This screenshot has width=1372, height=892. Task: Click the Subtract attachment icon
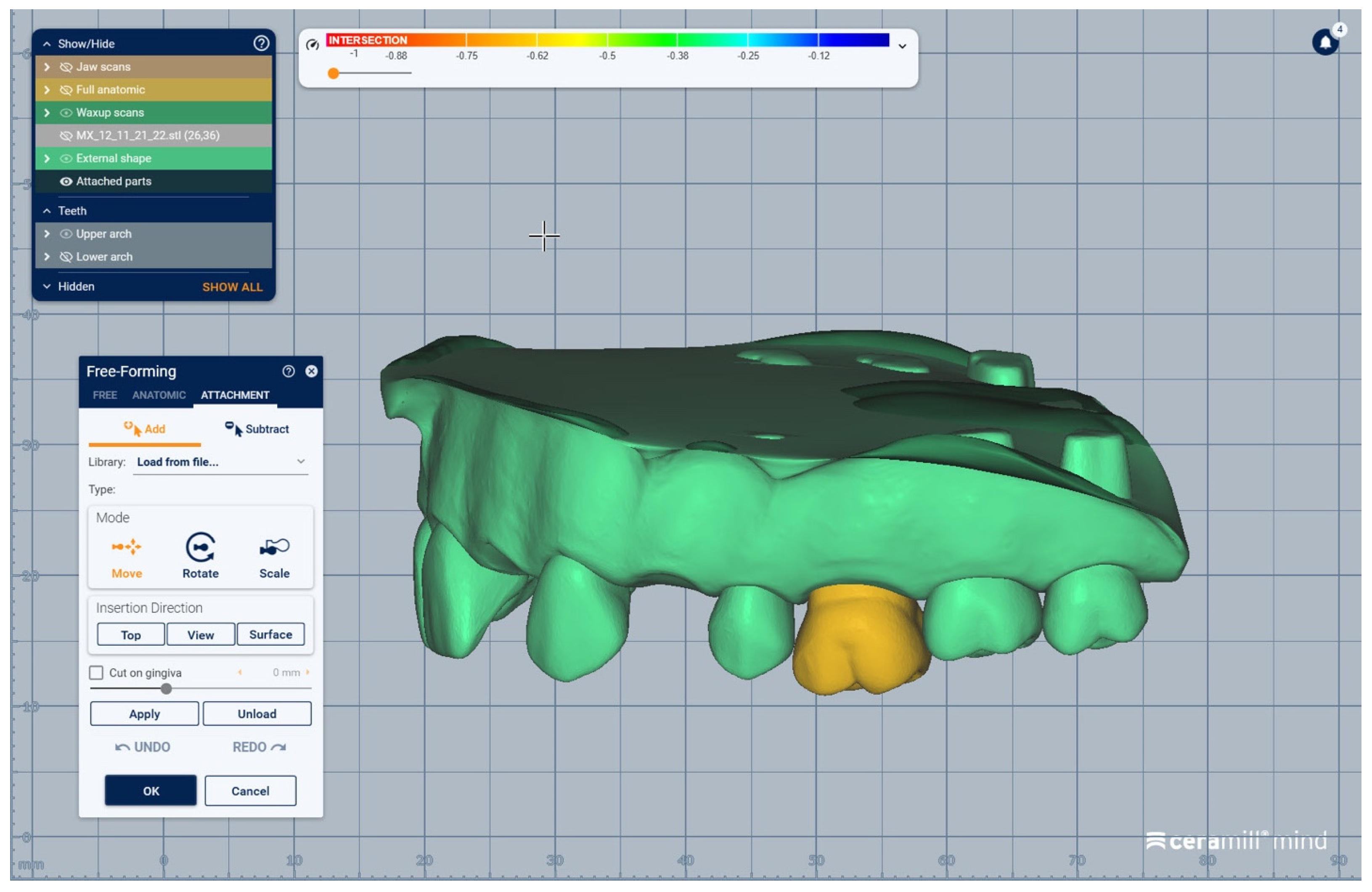(233, 429)
